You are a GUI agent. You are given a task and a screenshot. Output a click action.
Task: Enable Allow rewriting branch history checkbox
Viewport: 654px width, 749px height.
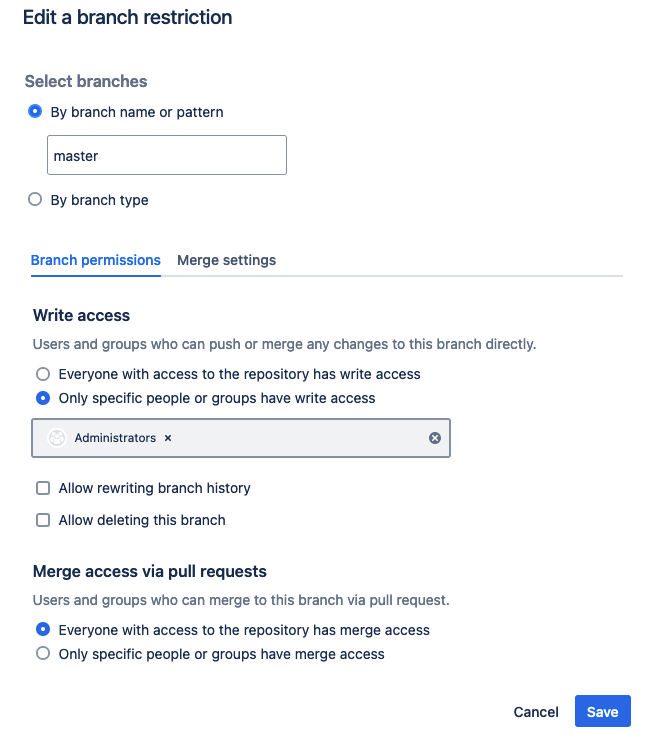click(43, 488)
